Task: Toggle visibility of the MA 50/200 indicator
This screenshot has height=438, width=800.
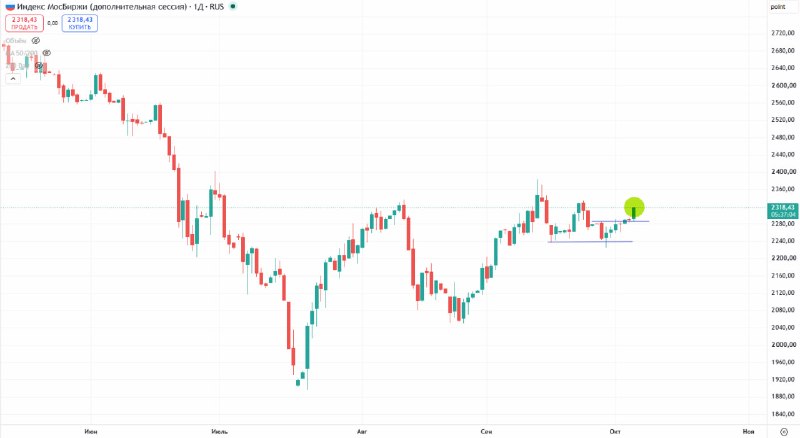Action: coord(46,53)
